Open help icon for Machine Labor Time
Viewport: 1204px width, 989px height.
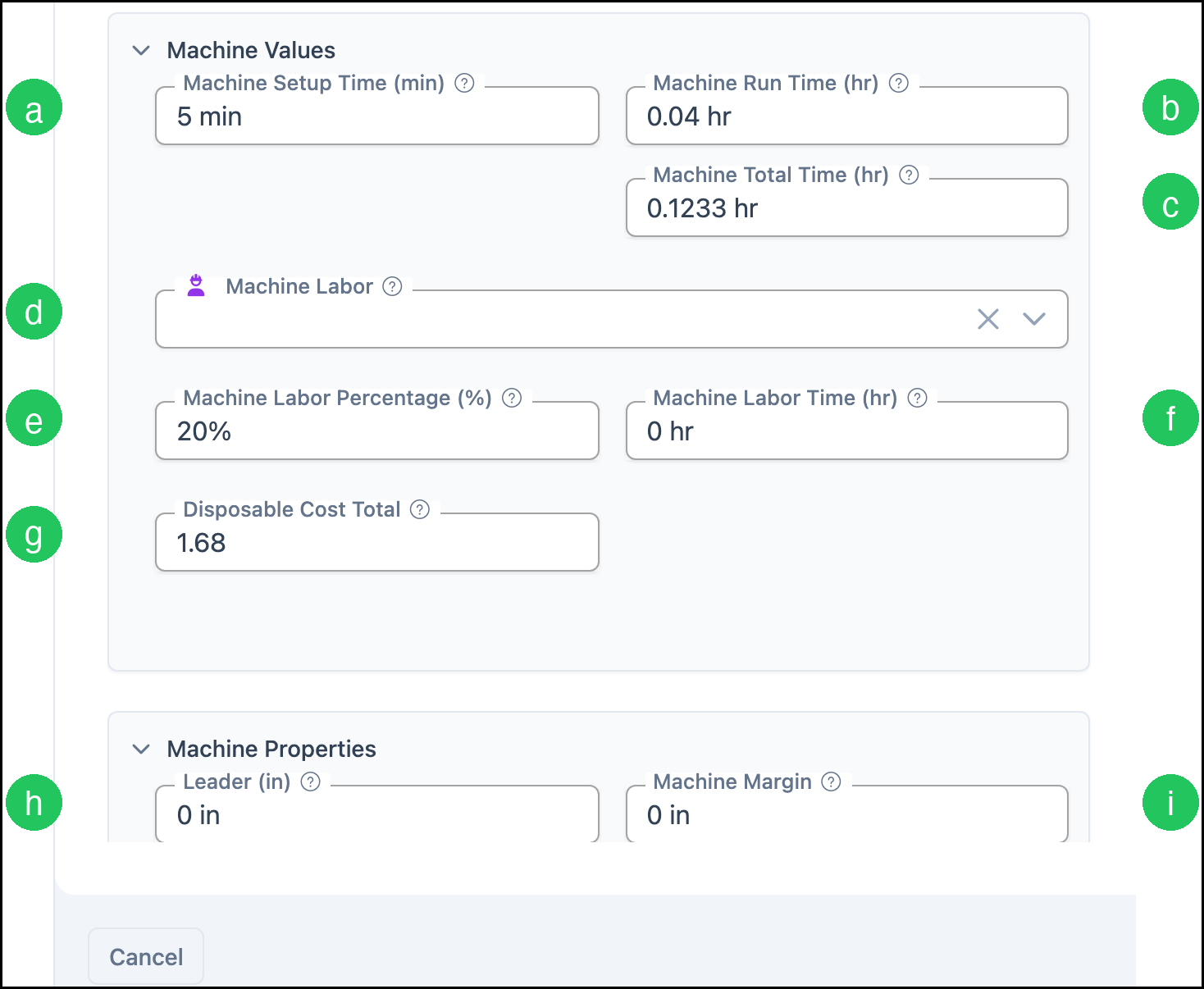click(918, 398)
